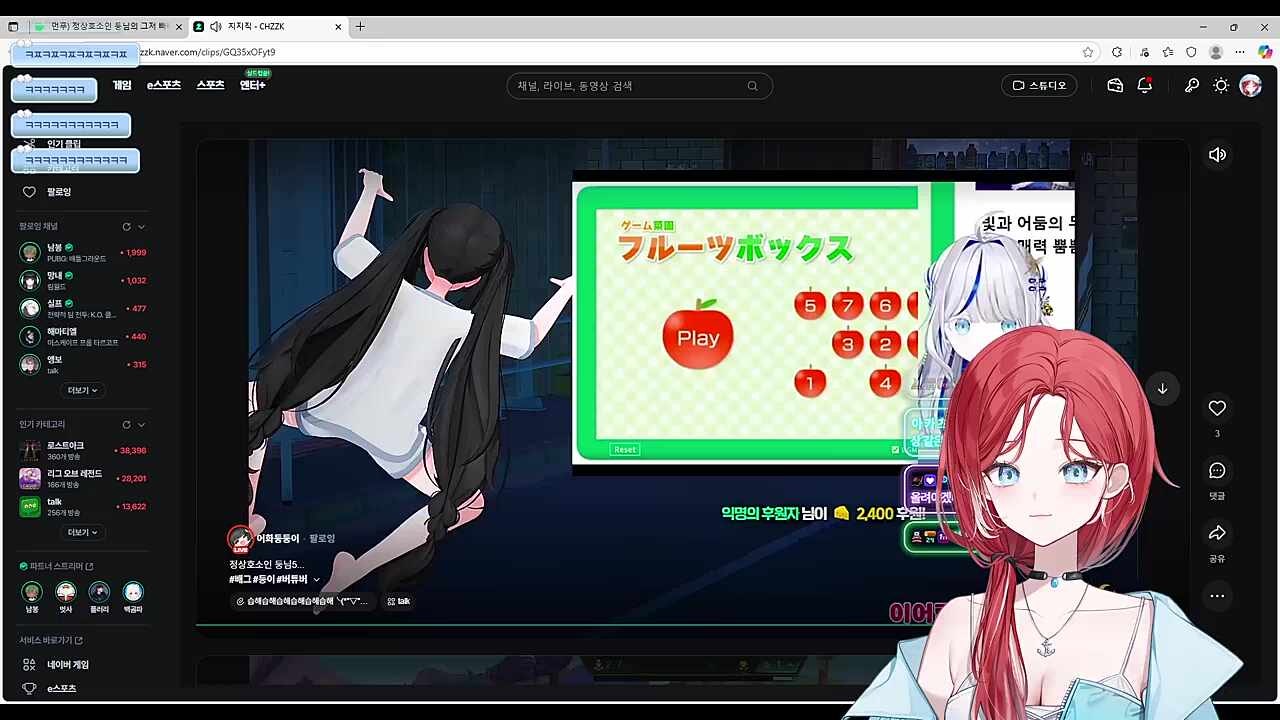Expand the clip hashtag description chevron
Screen dimensions: 1280x720
317,579
